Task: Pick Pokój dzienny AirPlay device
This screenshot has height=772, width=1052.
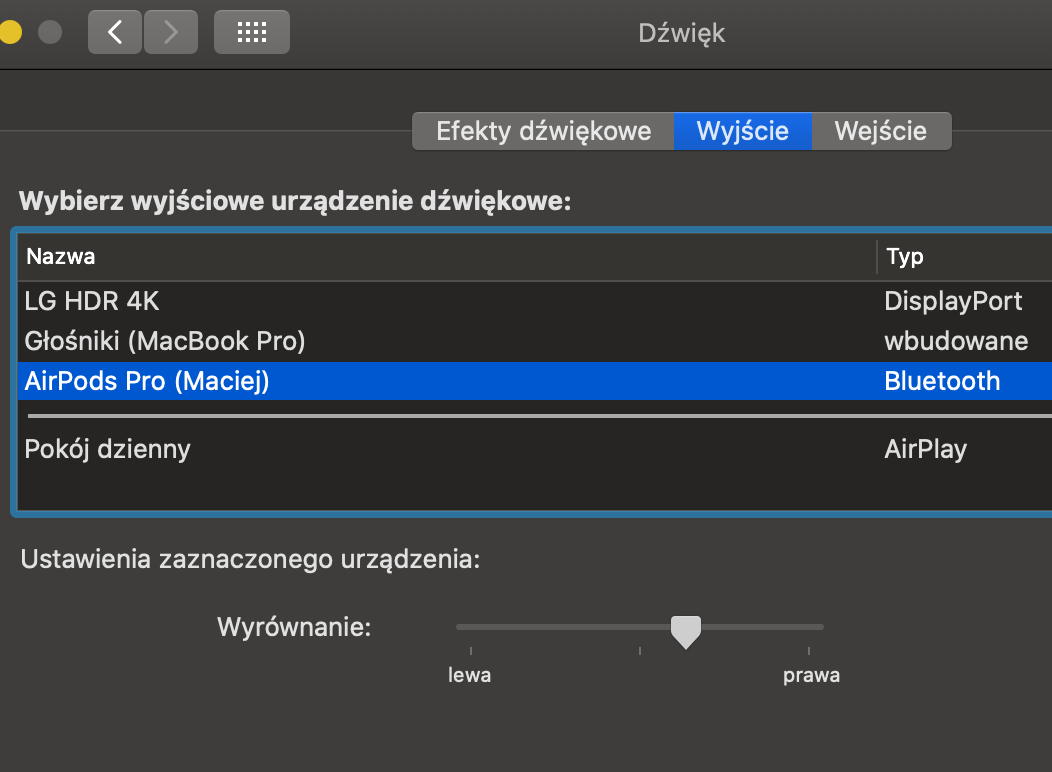Action: pyautogui.click(x=107, y=449)
